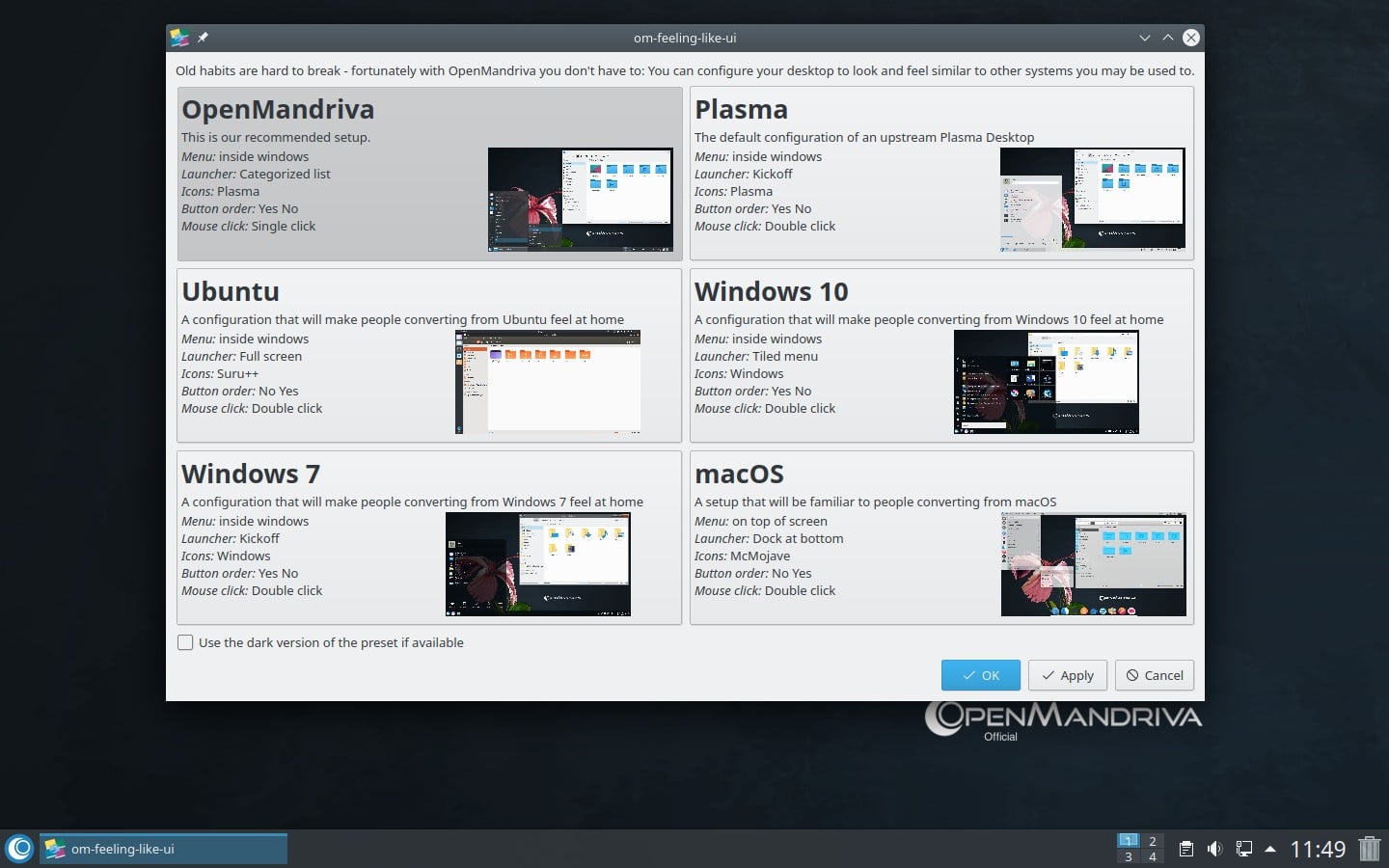Enable the dark version of the preset checkbox
The width and height of the screenshot is (1389, 868).
(185, 642)
